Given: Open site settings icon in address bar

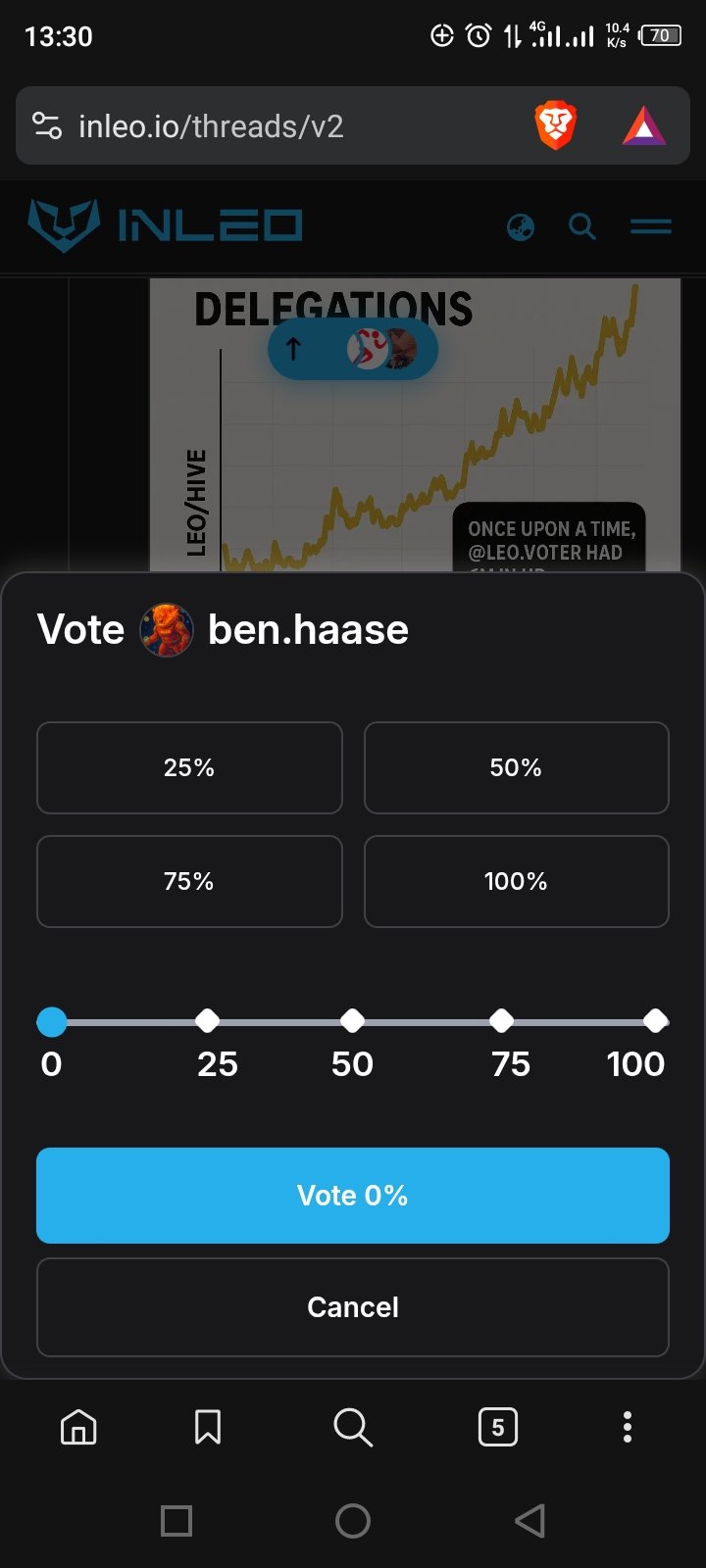Looking at the screenshot, I should pos(47,126).
